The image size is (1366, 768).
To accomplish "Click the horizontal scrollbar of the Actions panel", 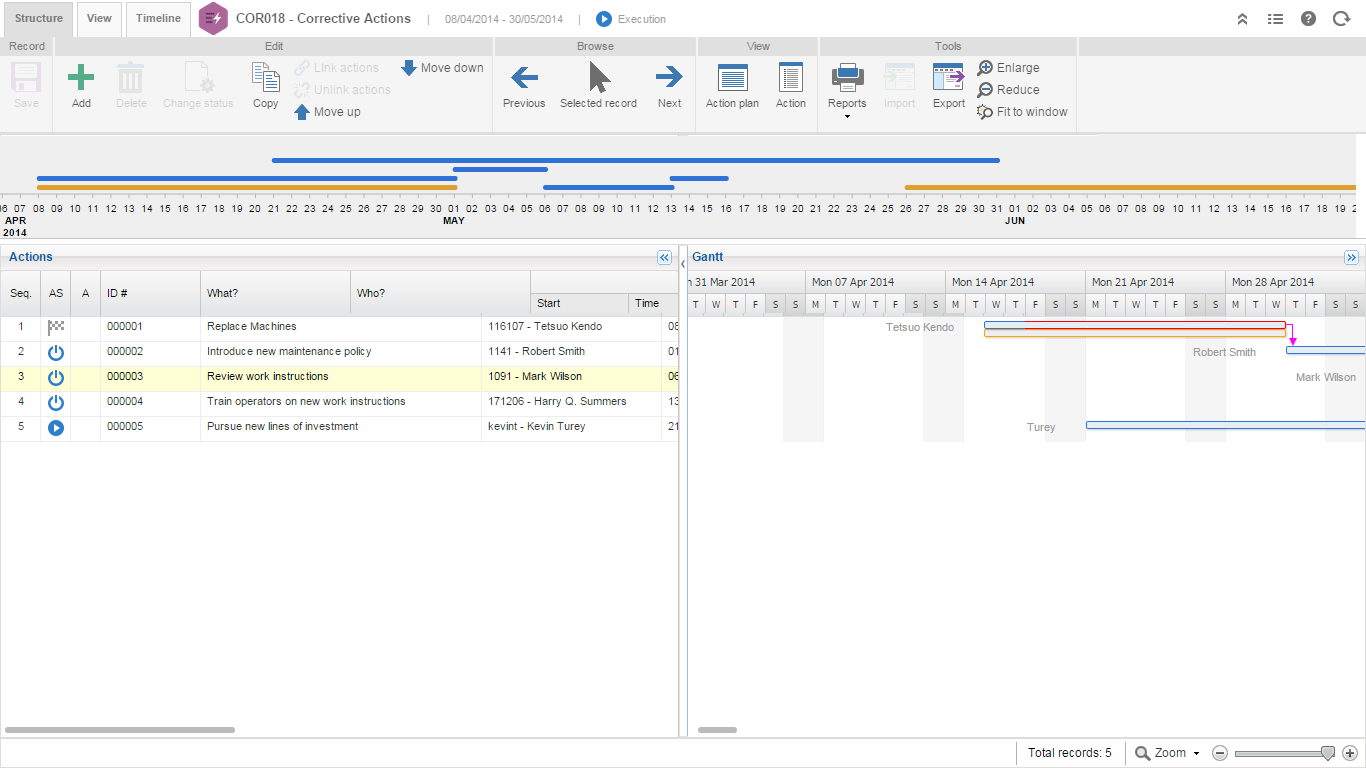I will pyautogui.click(x=120, y=730).
